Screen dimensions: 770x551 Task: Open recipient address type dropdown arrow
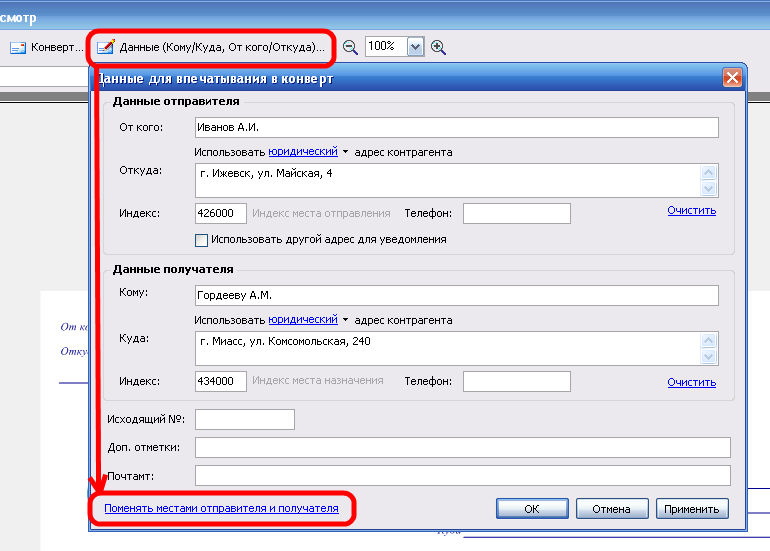pos(345,321)
